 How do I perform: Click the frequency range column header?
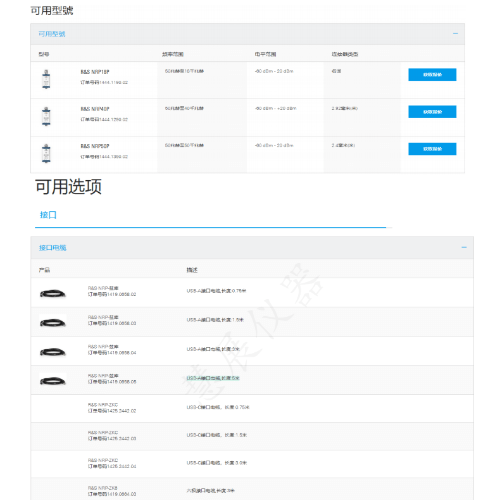click(173, 54)
